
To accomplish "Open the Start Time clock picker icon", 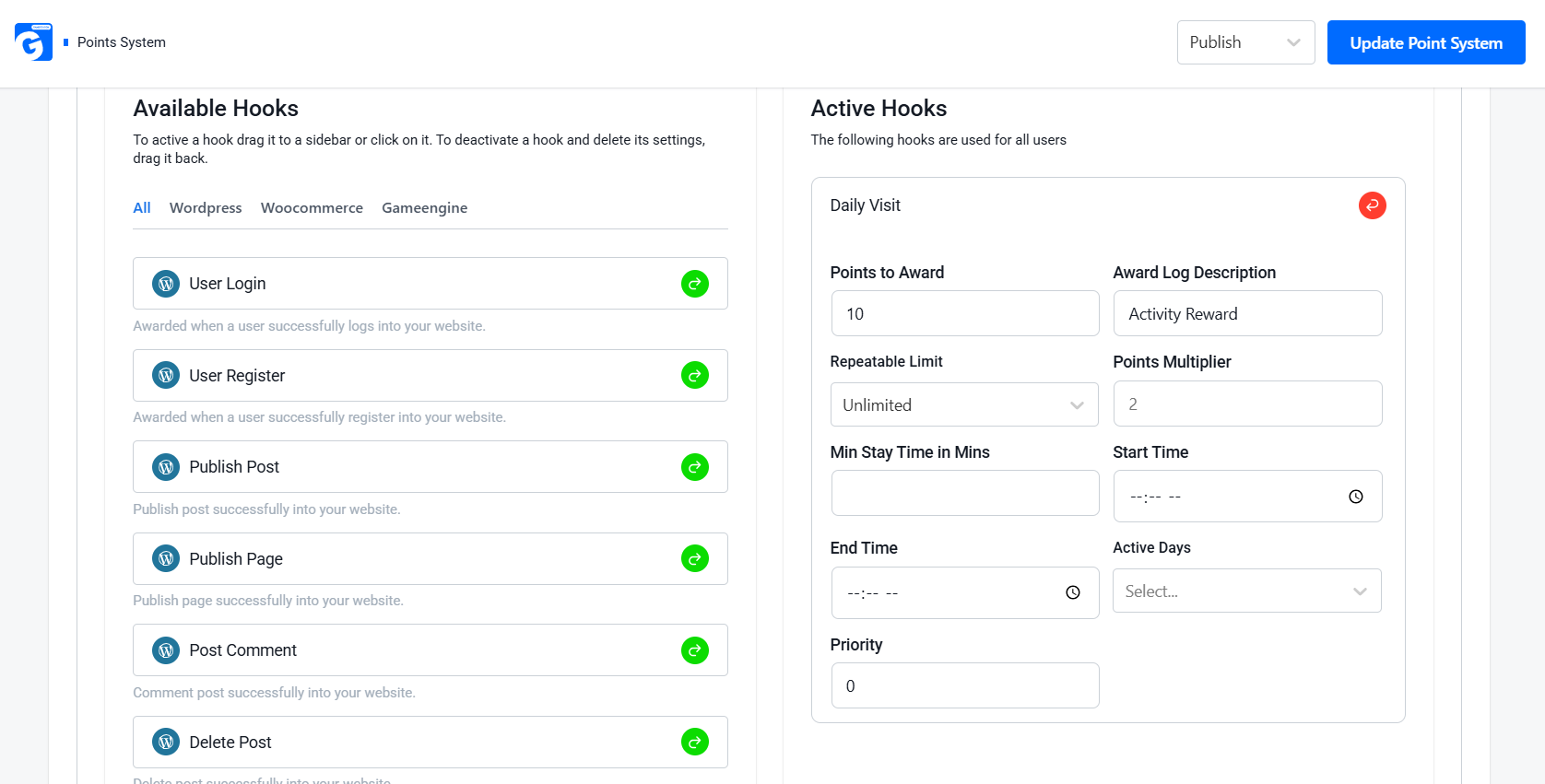I will [x=1356, y=497].
